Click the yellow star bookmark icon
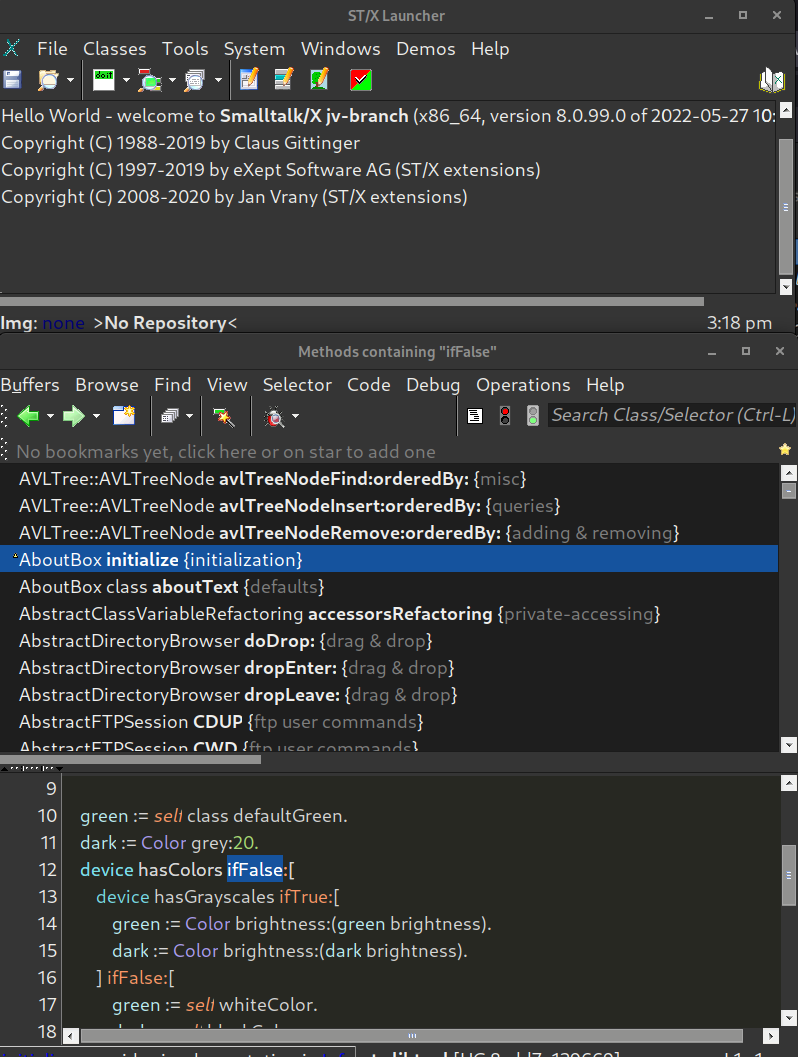 785,450
